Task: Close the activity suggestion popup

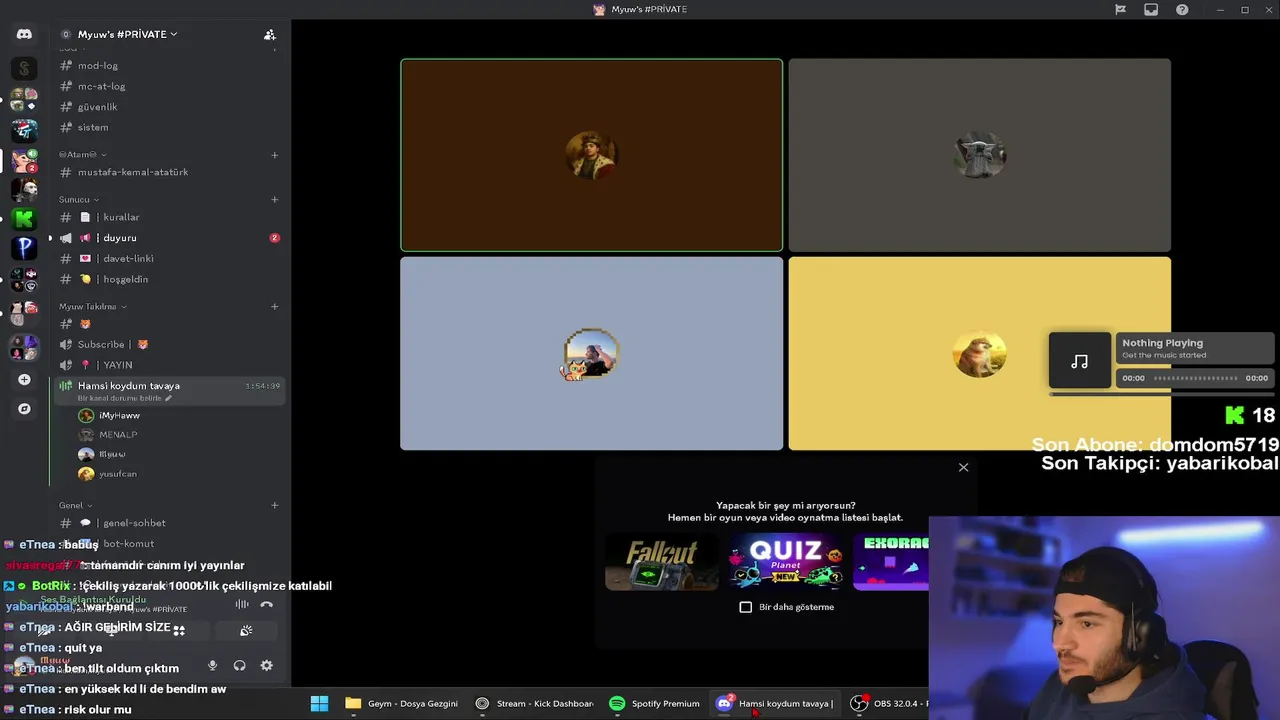Action: coord(963,467)
